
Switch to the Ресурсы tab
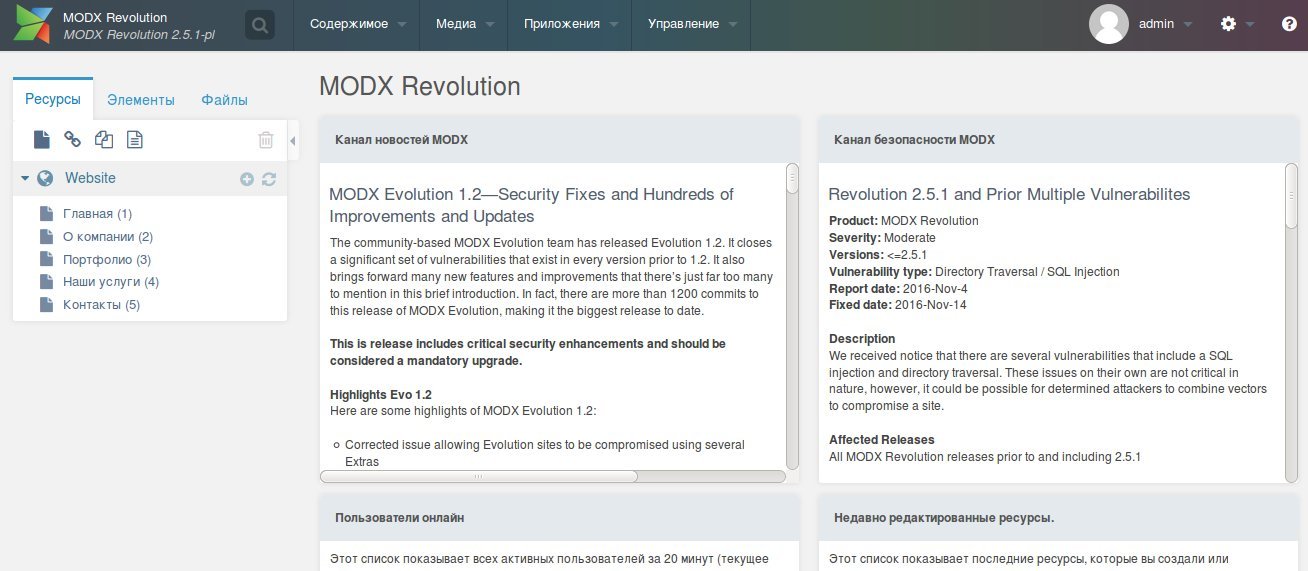(53, 99)
